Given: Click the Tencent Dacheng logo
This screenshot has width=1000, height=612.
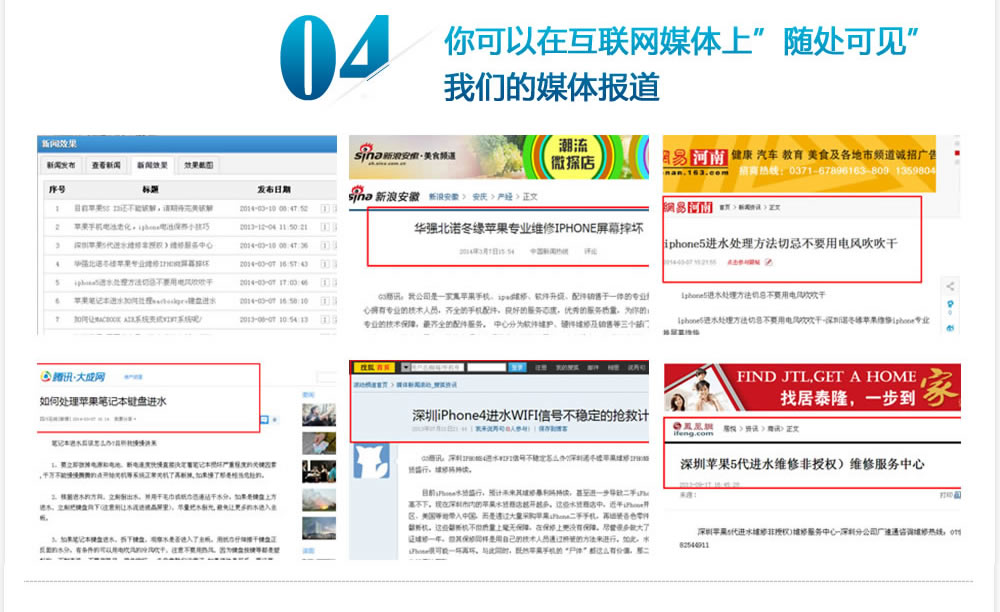Looking at the screenshot, I should [x=72, y=376].
